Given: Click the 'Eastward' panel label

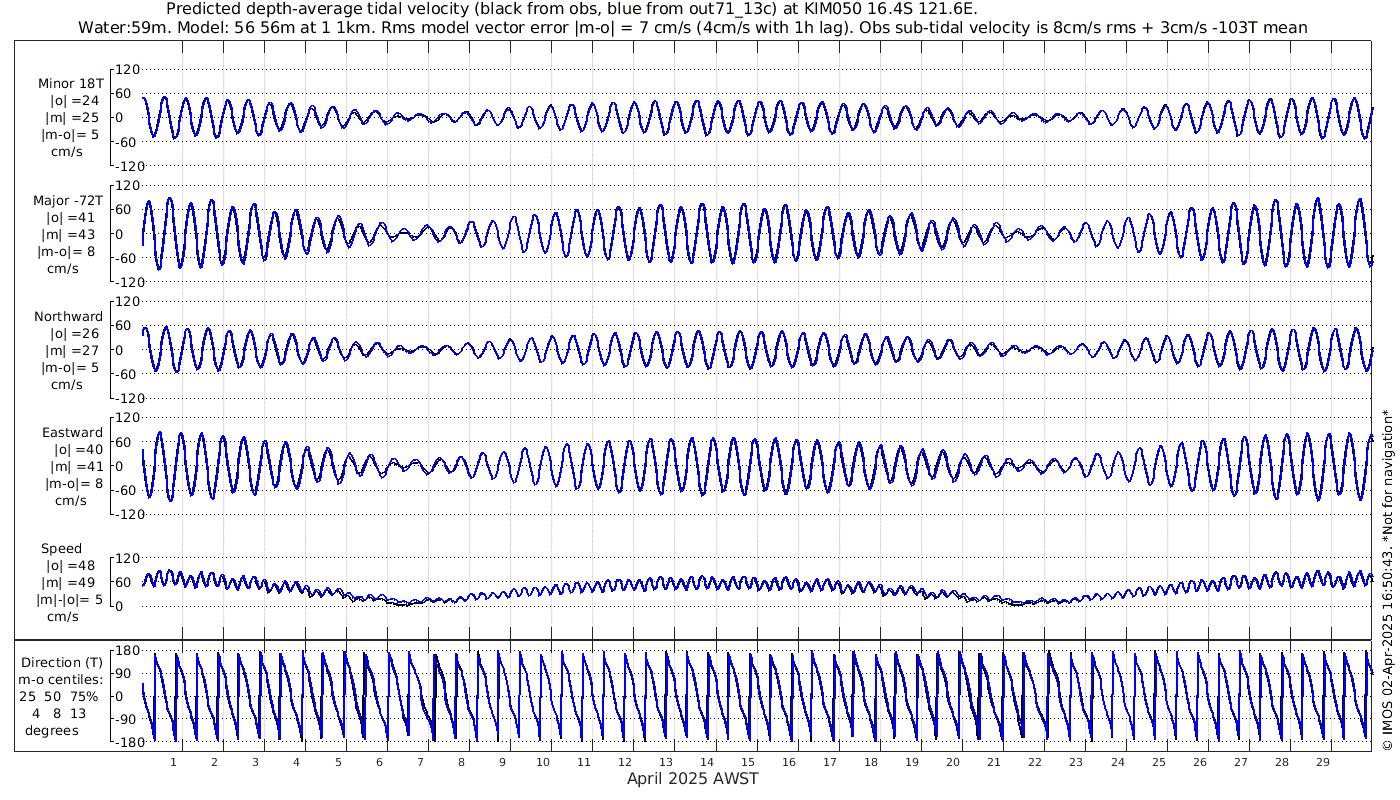Looking at the screenshot, I should (72, 433).
